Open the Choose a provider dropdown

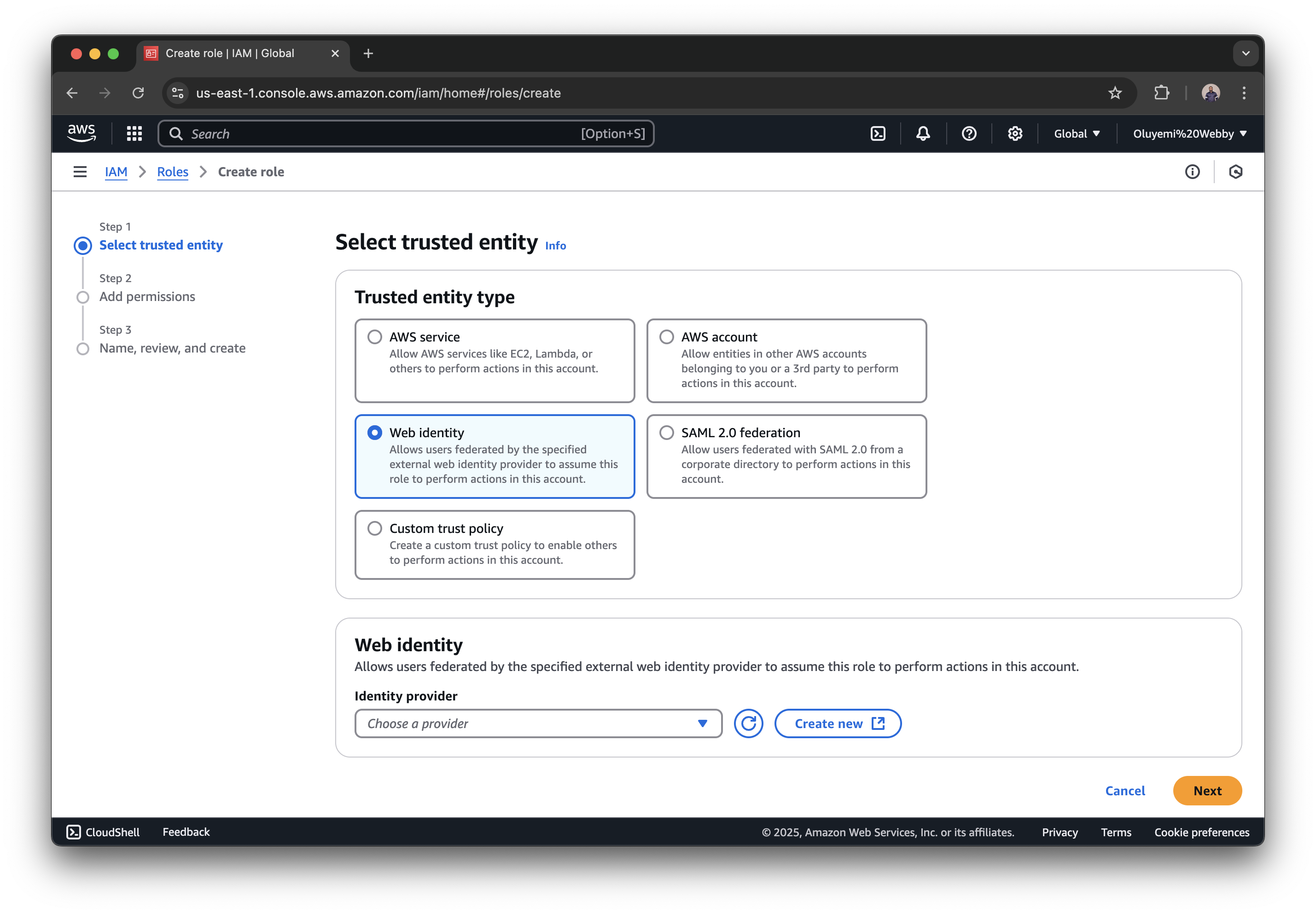pos(537,723)
